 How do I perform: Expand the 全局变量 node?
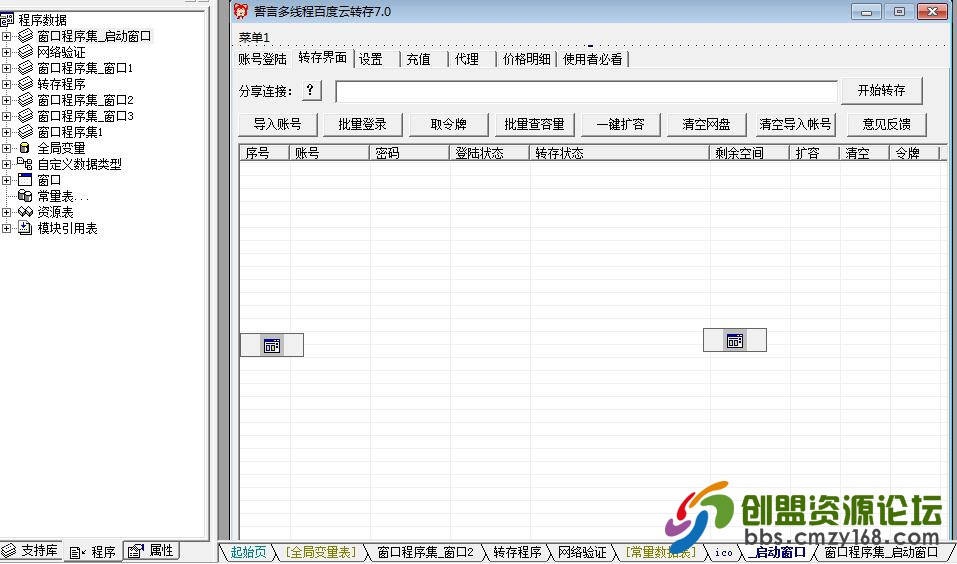6,148
